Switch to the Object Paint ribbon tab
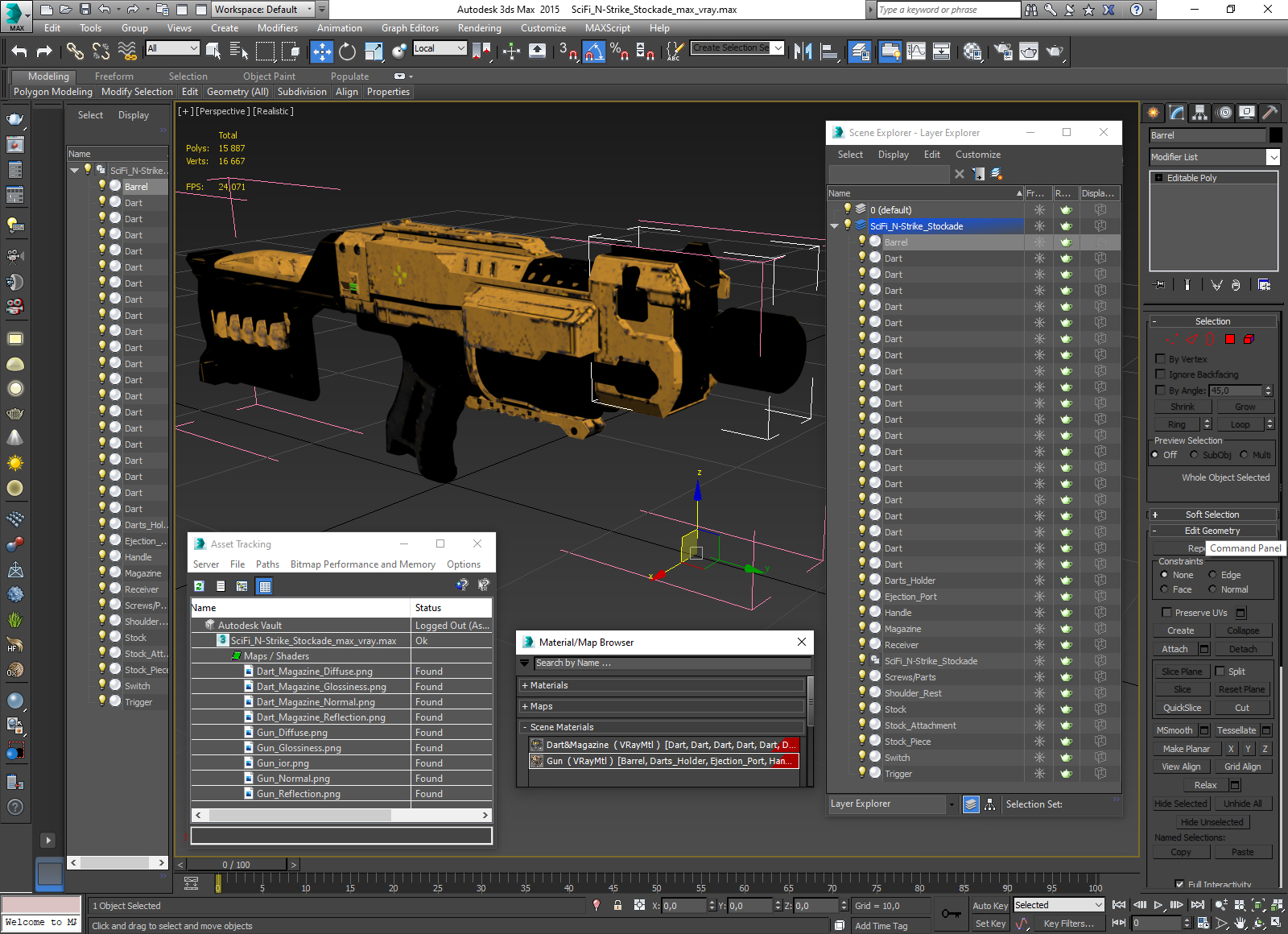Image resolution: width=1288 pixels, height=934 pixels. click(269, 76)
